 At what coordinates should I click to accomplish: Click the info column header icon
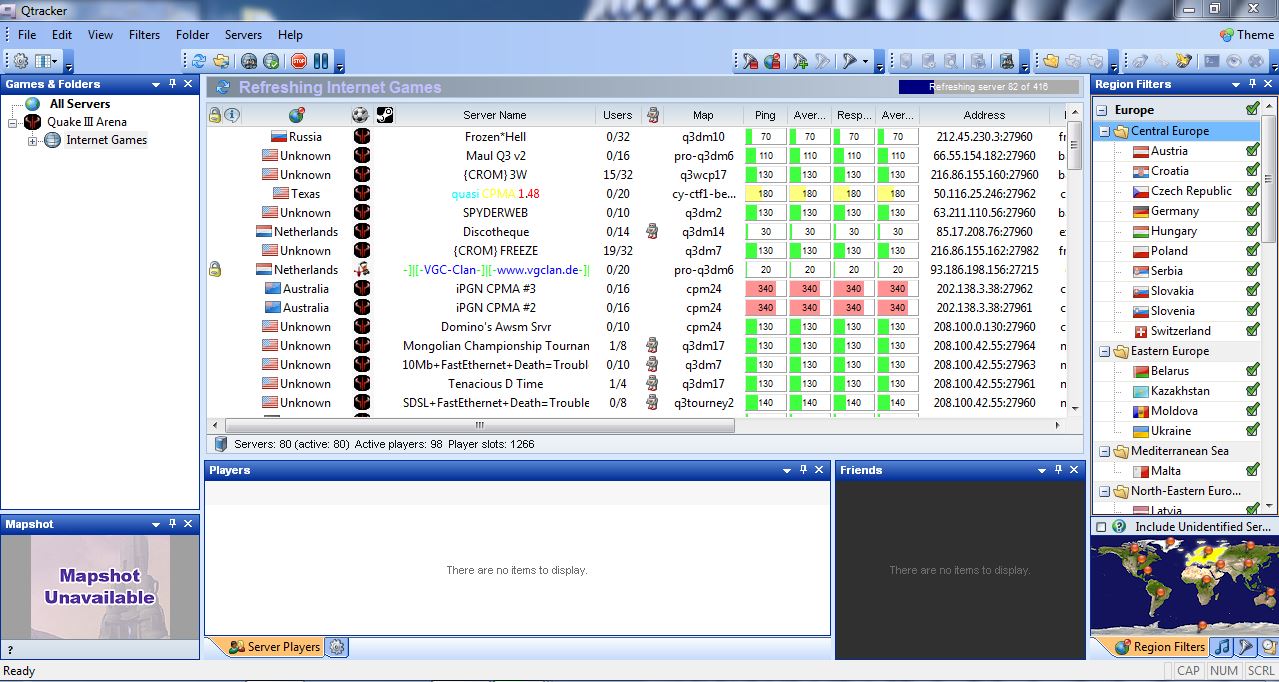pyautogui.click(x=232, y=115)
